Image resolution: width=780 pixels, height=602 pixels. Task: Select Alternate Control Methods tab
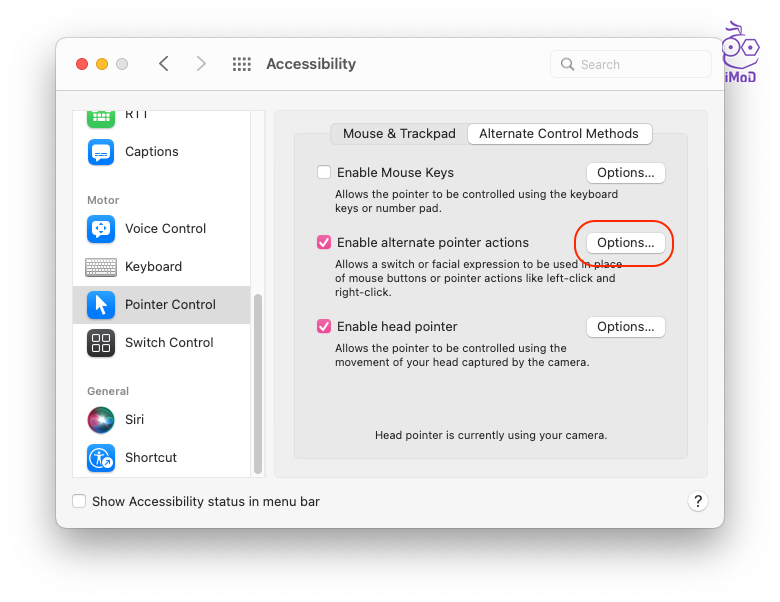[558, 134]
